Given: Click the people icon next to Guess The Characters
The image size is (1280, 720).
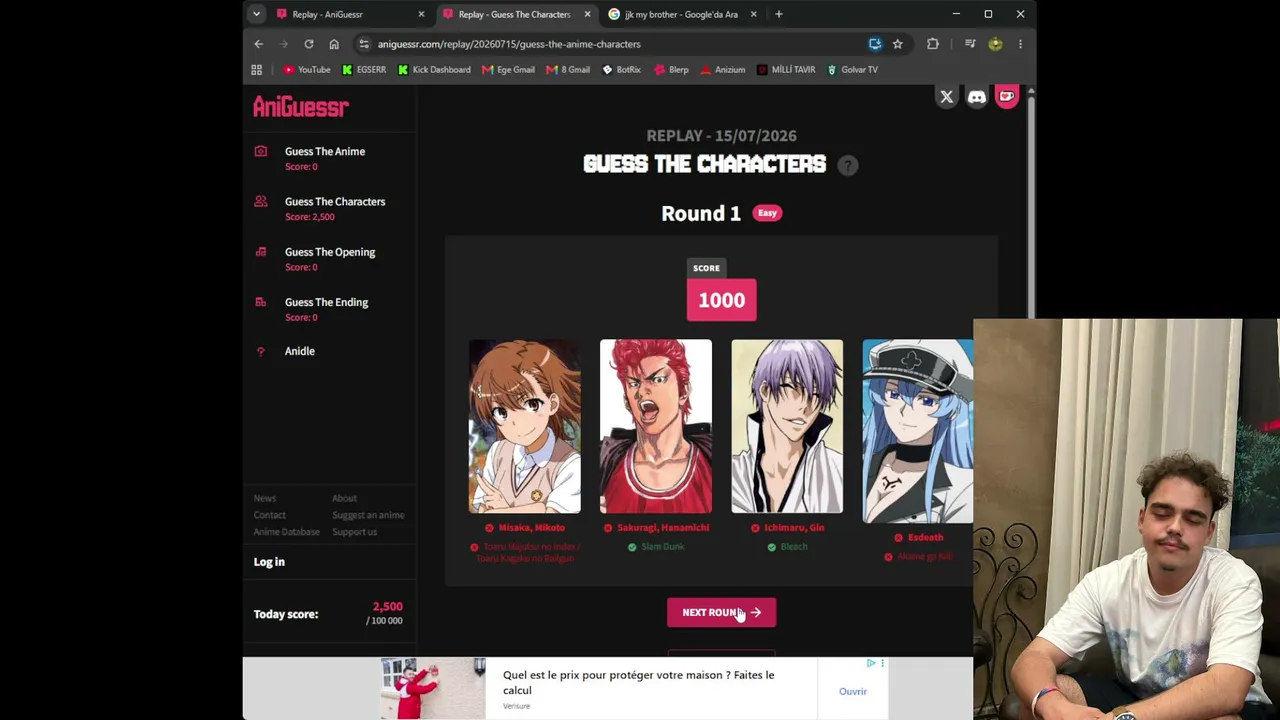Looking at the screenshot, I should 261,201.
